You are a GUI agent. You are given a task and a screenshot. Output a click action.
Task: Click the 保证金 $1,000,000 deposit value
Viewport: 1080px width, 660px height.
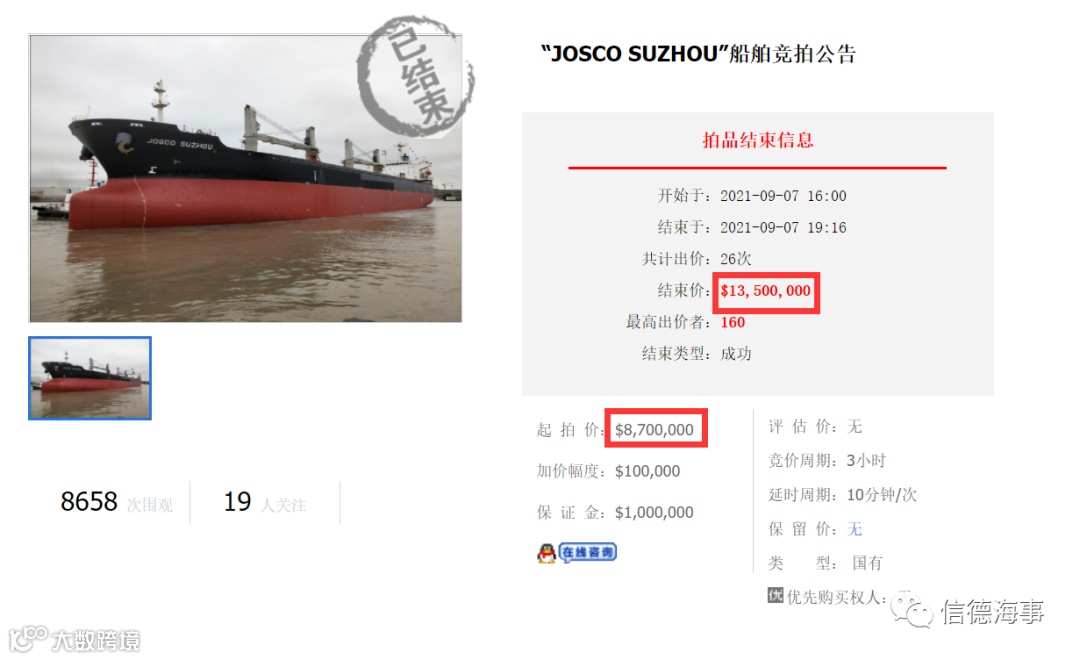pos(654,513)
